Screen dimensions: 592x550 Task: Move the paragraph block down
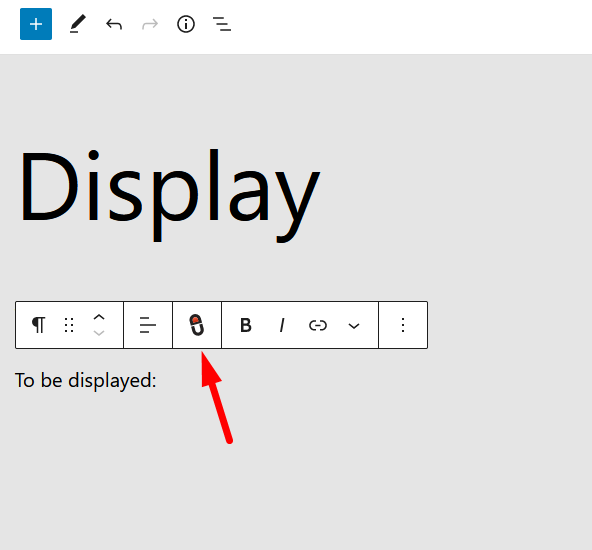pos(99,333)
